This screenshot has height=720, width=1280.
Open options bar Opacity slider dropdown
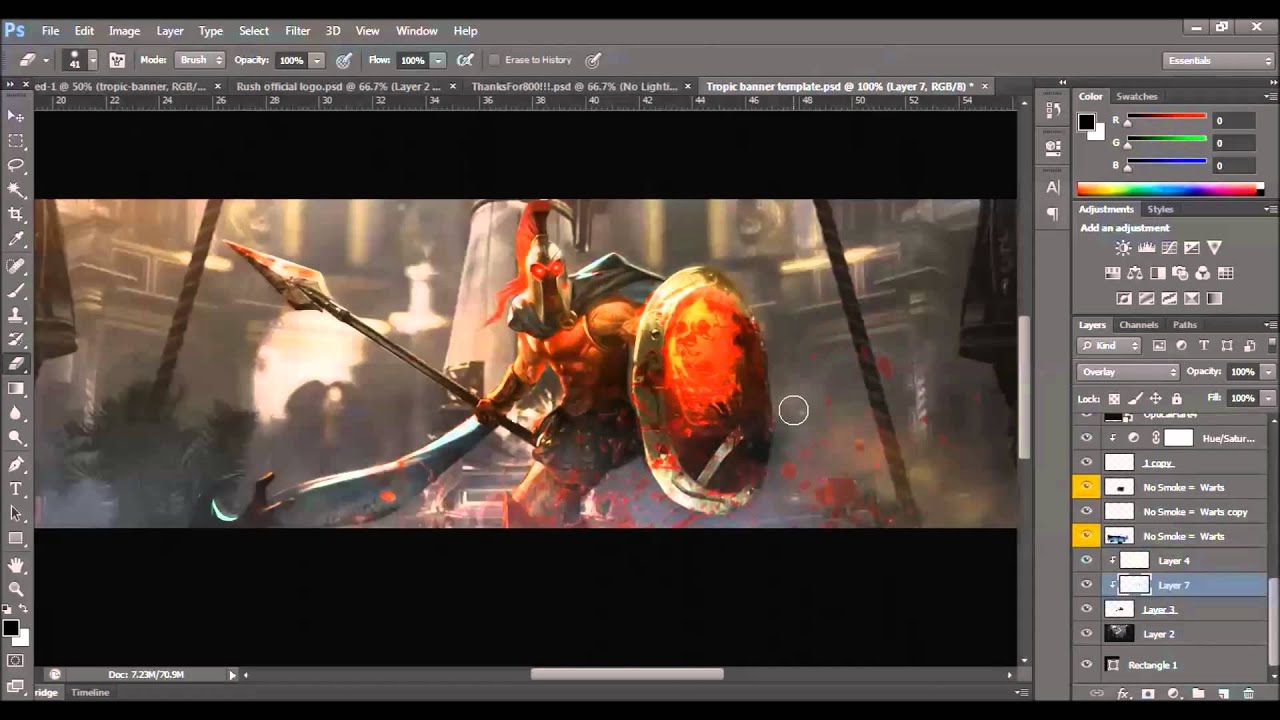point(317,60)
